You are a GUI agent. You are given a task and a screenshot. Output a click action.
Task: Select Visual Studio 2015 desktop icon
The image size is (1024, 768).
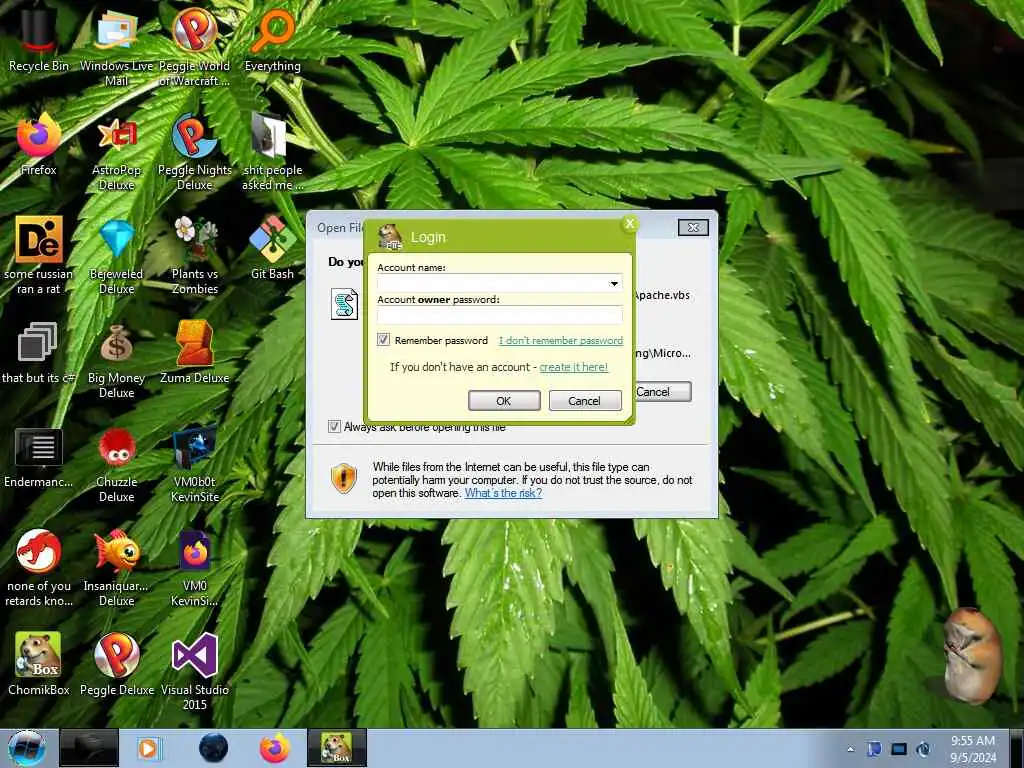195,671
